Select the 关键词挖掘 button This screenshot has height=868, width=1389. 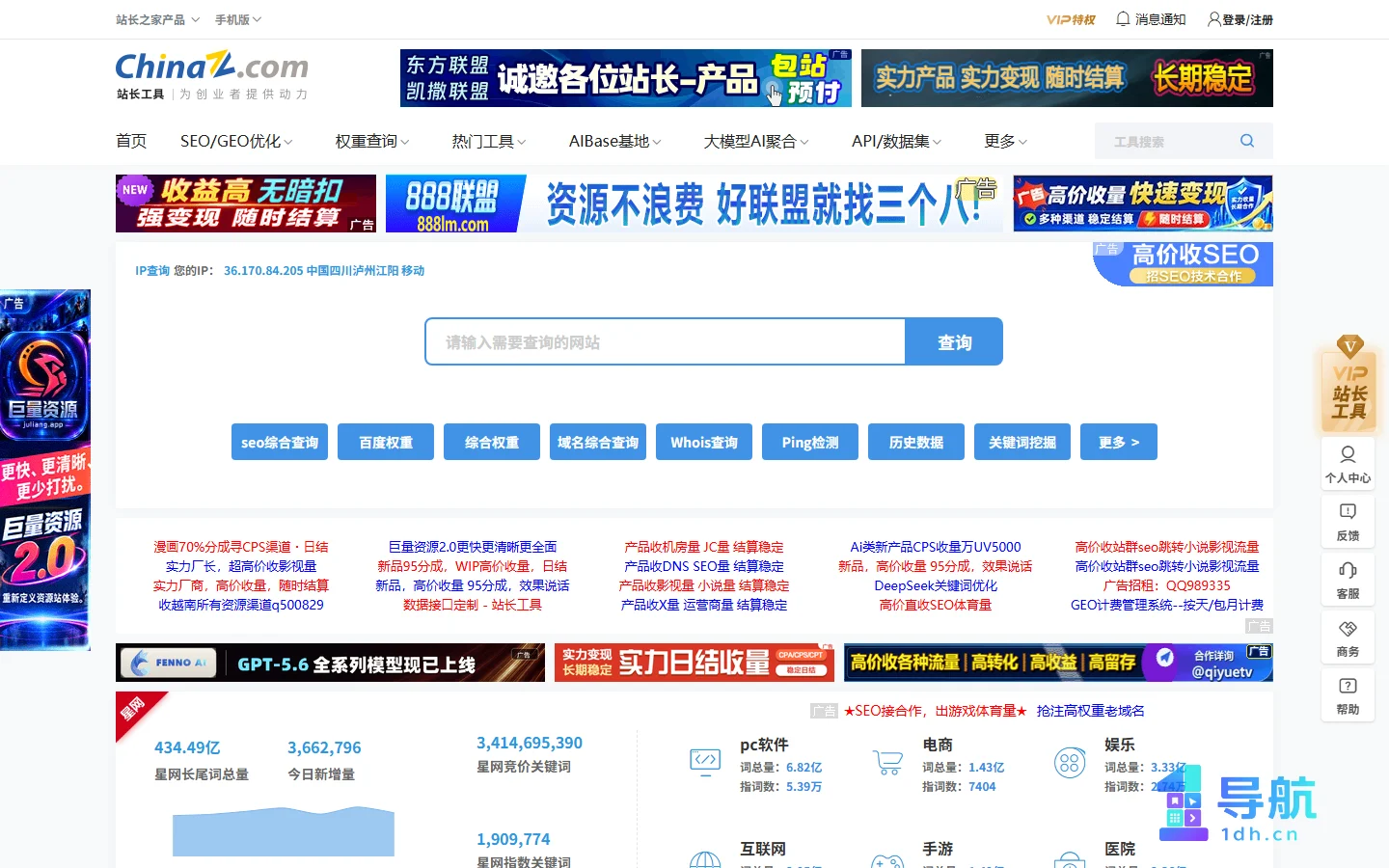point(1022,442)
